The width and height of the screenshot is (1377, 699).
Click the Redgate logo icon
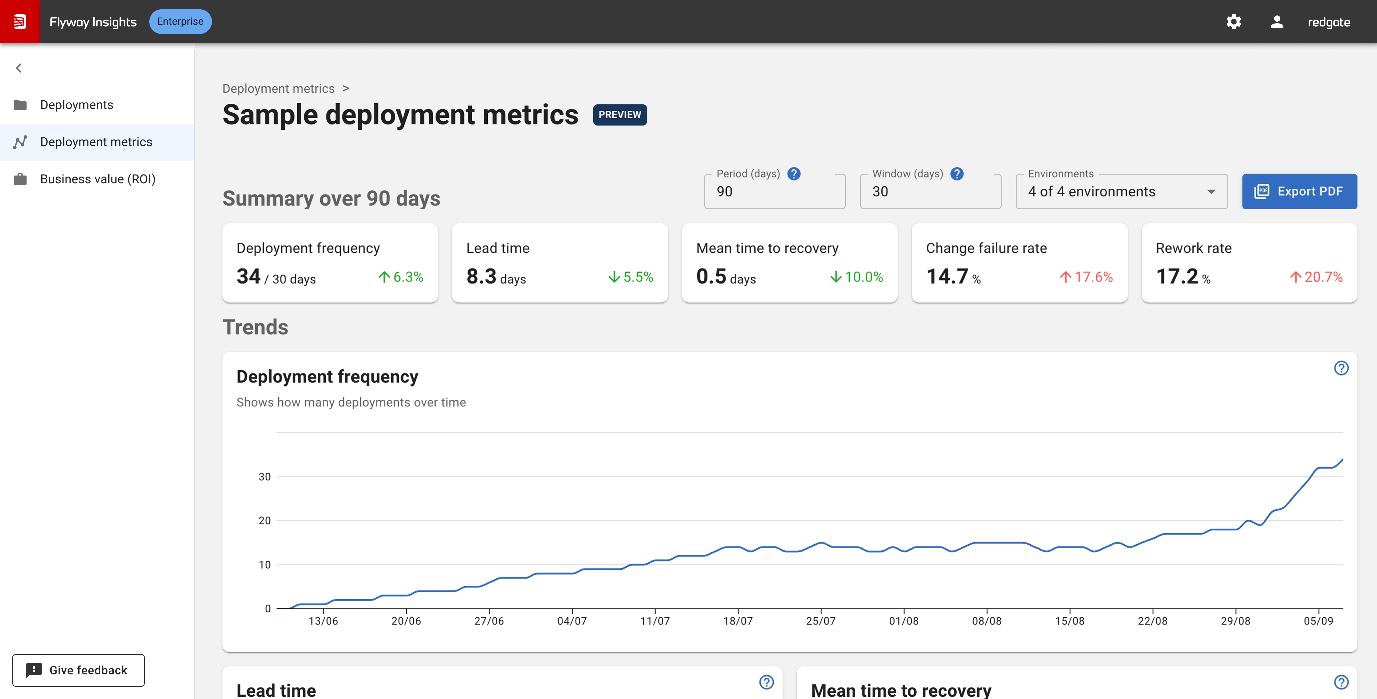pyautogui.click(x=19, y=21)
